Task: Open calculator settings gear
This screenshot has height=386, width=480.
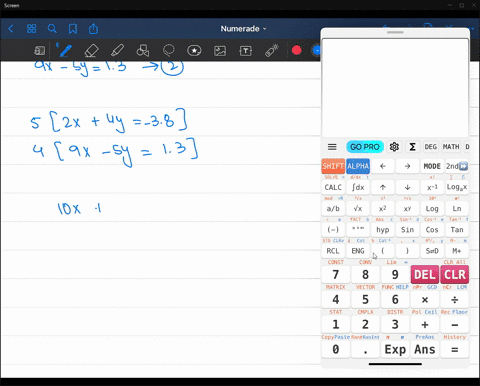Action: click(394, 147)
